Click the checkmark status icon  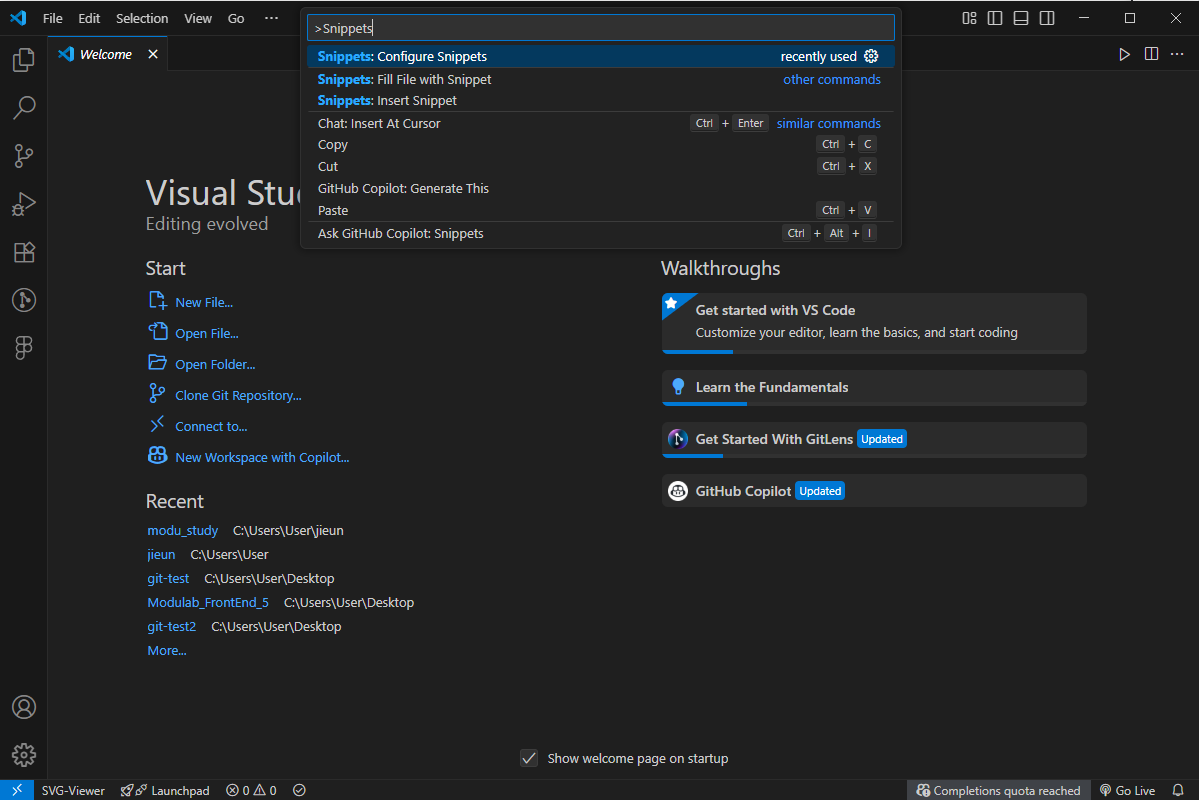coord(299,790)
